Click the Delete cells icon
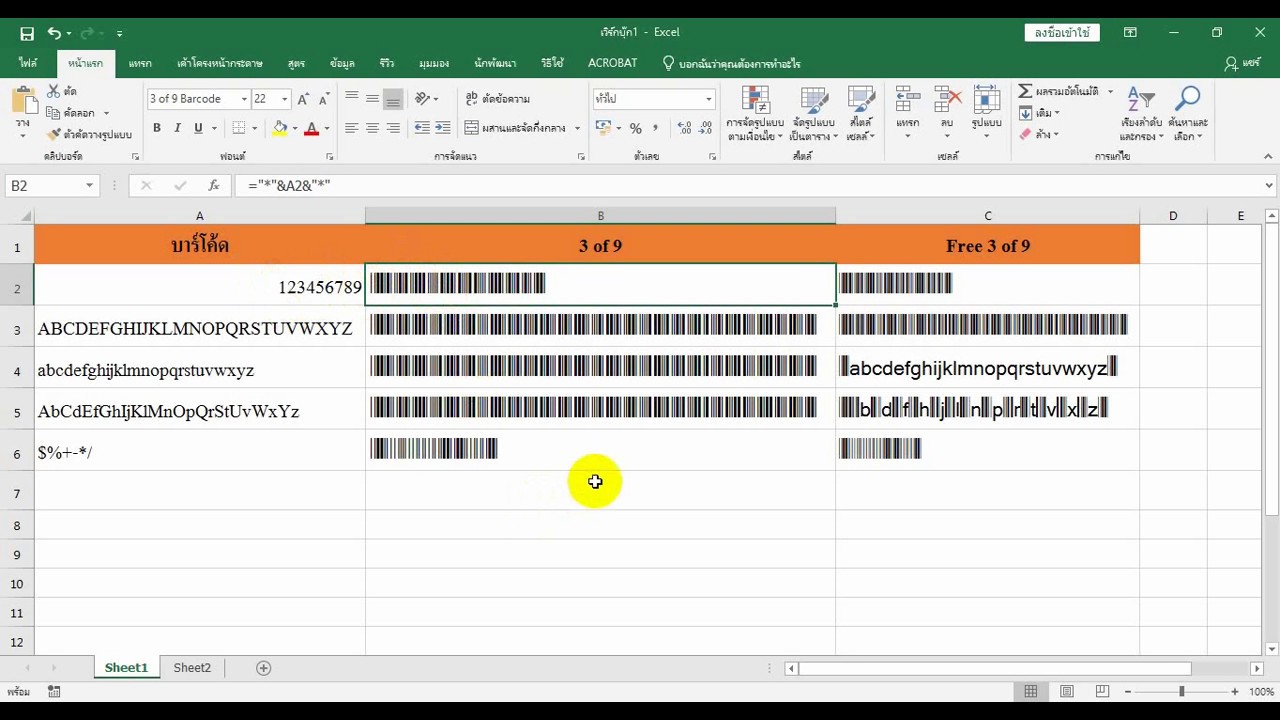Viewport: 1280px width, 720px height. pos(947,100)
